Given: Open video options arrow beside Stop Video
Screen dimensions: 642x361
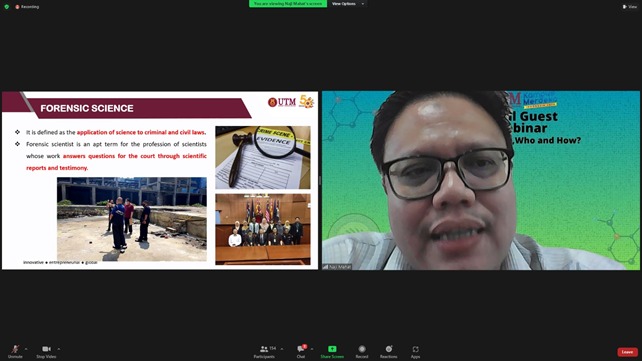Looking at the screenshot, I should tap(59, 349).
